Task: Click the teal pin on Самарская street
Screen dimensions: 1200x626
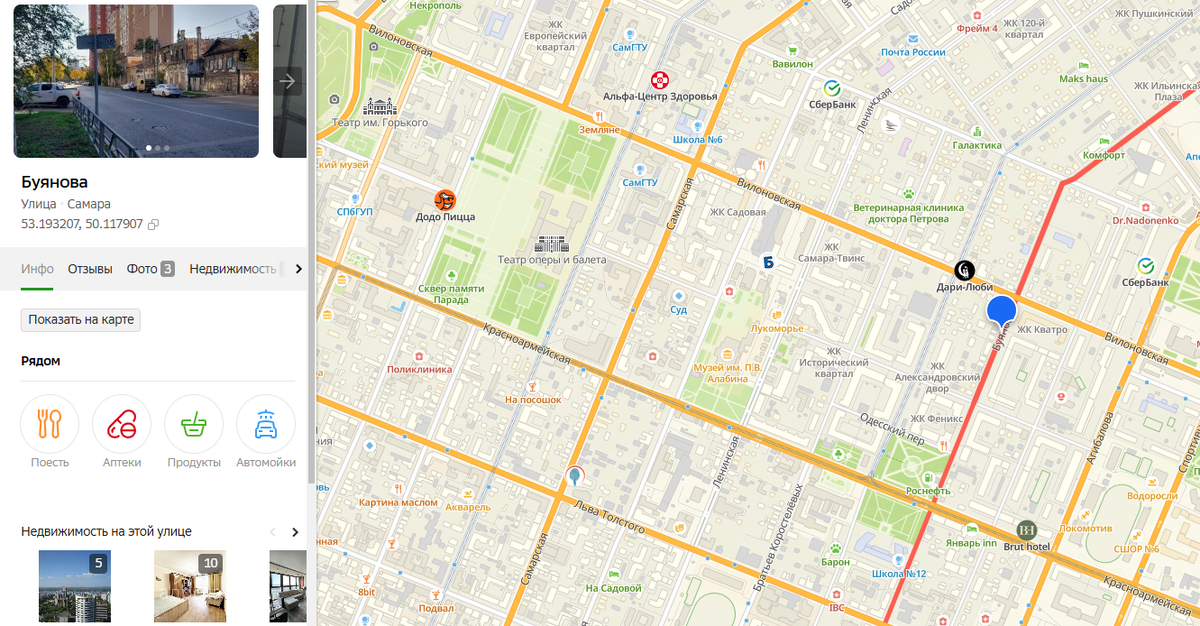Action: (x=574, y=477)
